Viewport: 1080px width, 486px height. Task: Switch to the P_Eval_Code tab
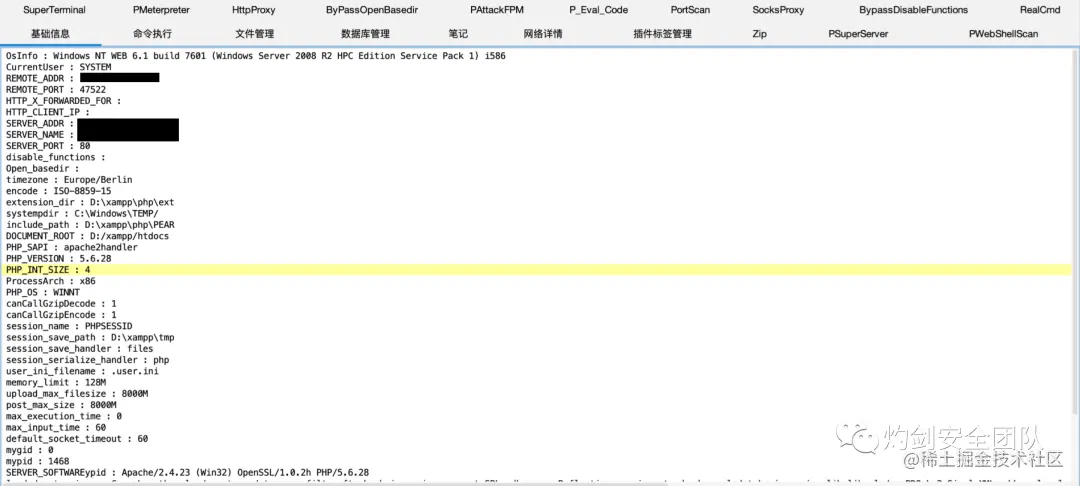click(599, 10)
